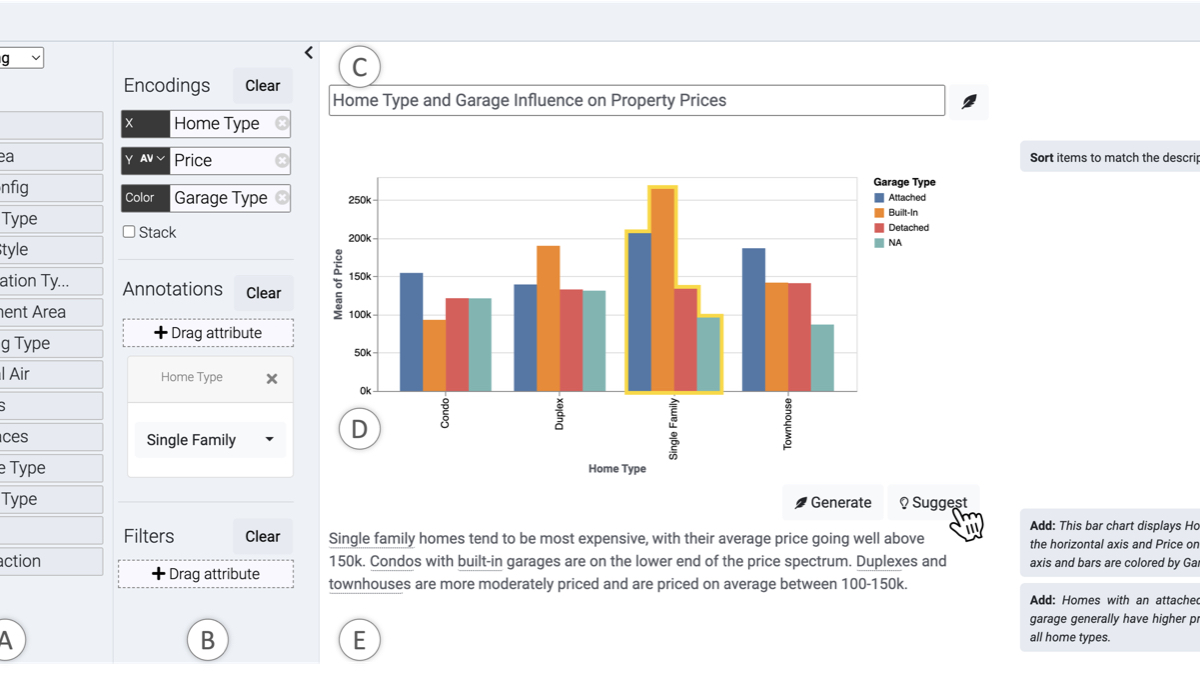Clear all annotations
Viewport: 1200px width, 675px height.
point(263,293)
